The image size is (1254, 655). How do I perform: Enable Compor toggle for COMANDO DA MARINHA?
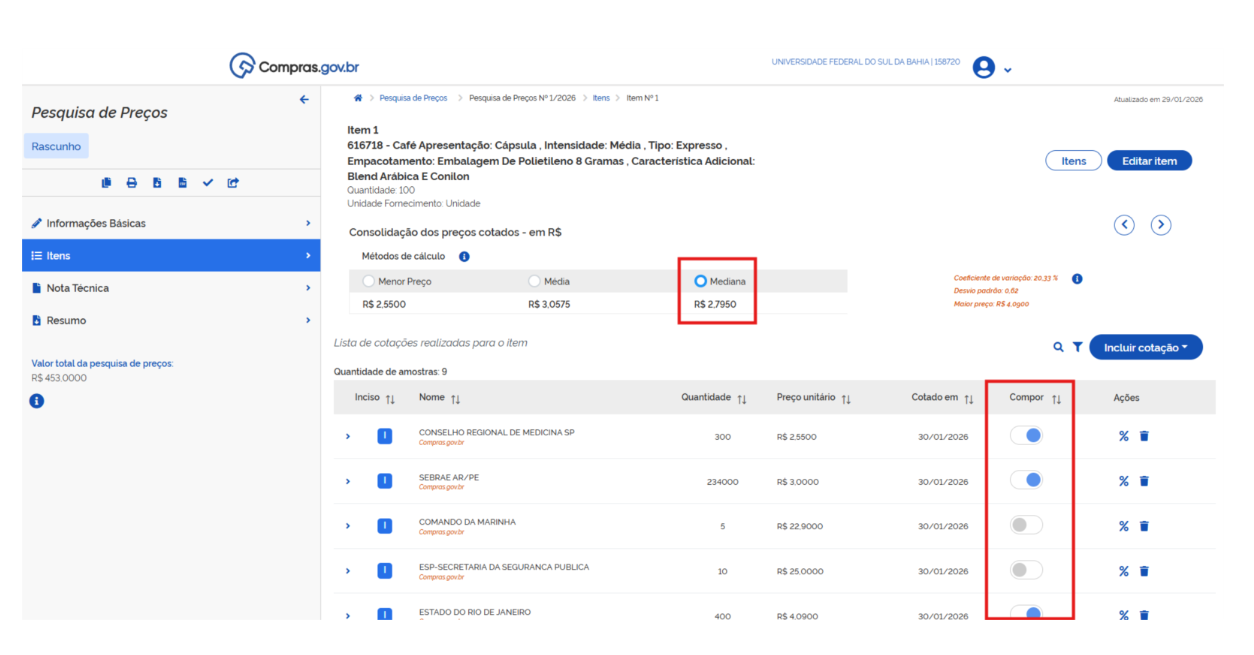[x=1026, y=525]
